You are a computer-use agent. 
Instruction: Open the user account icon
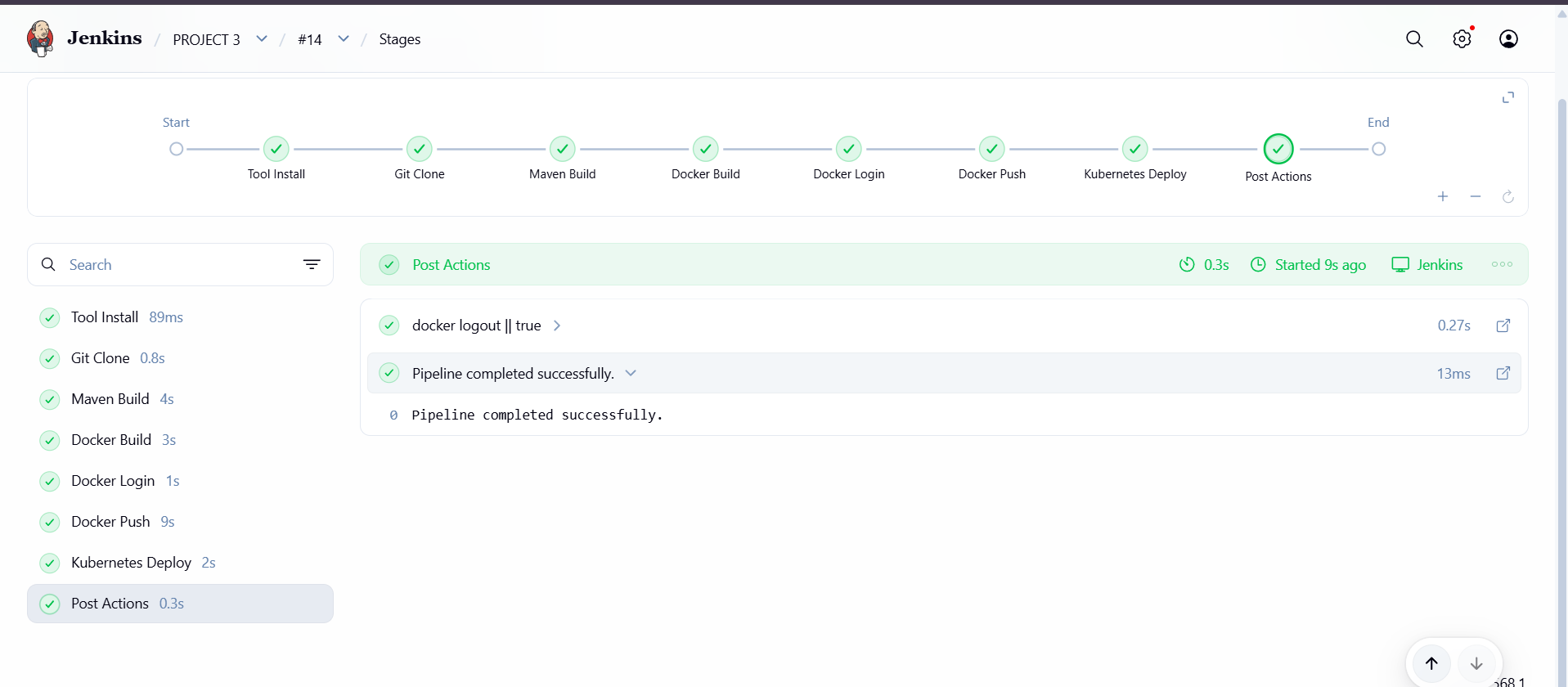1508,39
